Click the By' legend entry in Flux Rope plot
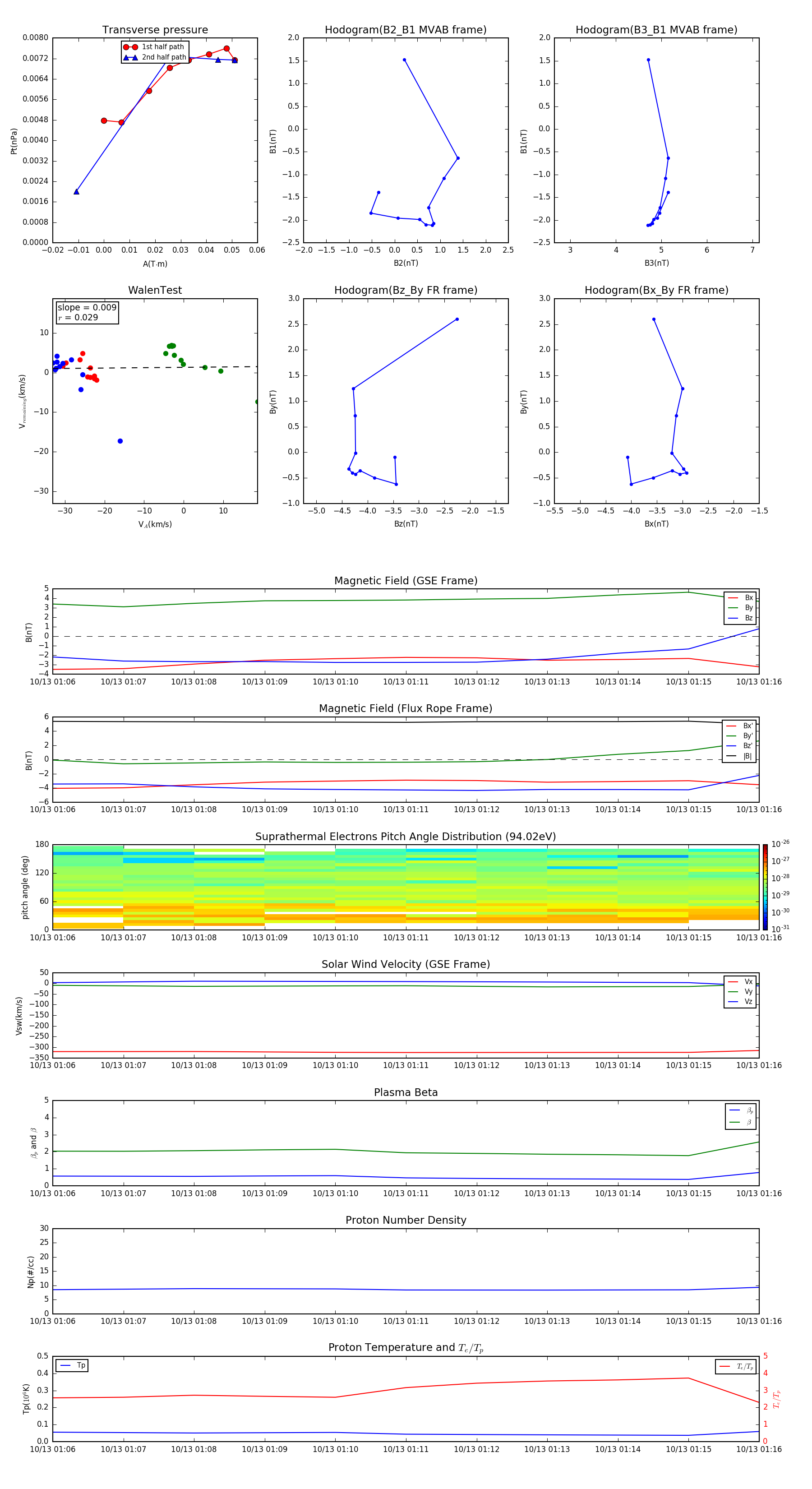The height and width of the screenshot is (1489, 812). coord(739,736)
